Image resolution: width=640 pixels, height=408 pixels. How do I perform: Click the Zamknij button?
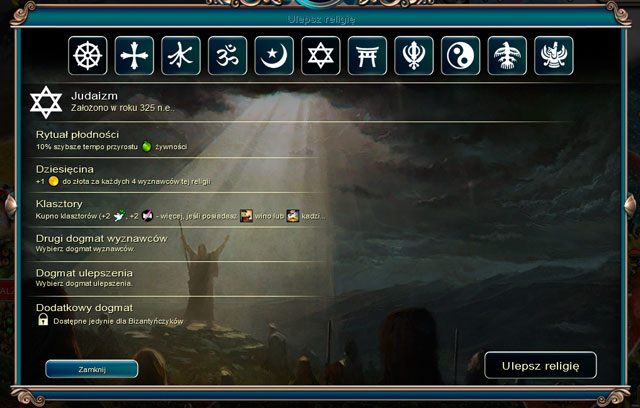(92, 369)
